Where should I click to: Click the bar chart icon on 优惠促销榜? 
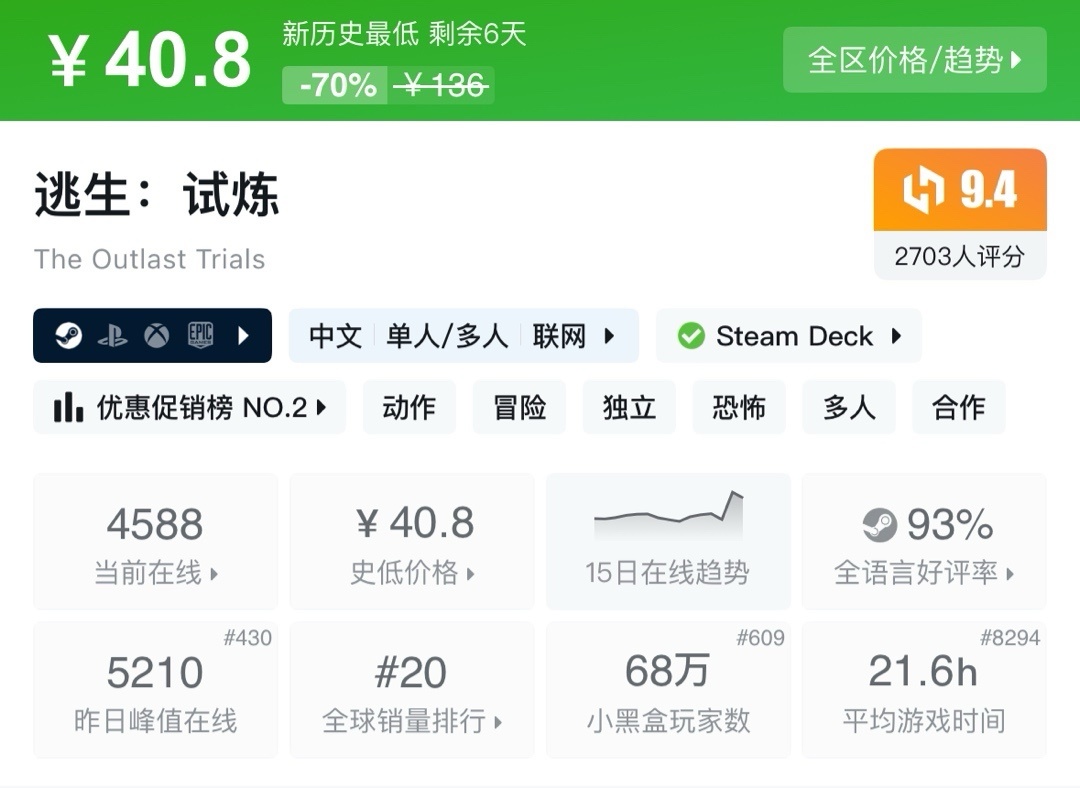tap(67, 407)
